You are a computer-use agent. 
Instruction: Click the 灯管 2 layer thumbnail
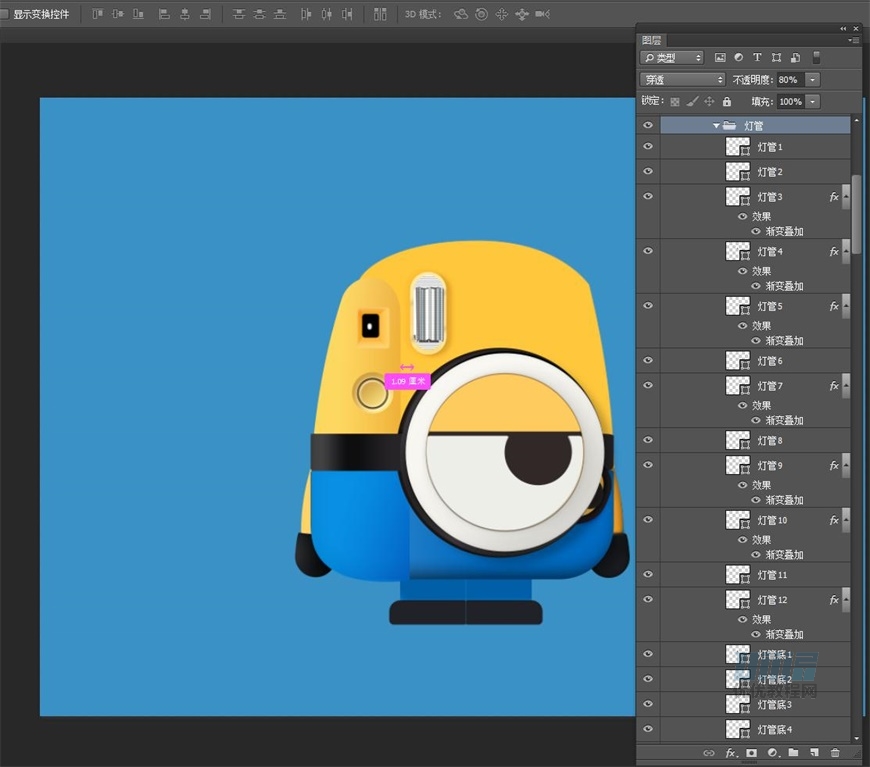click(x=737, y=172)
